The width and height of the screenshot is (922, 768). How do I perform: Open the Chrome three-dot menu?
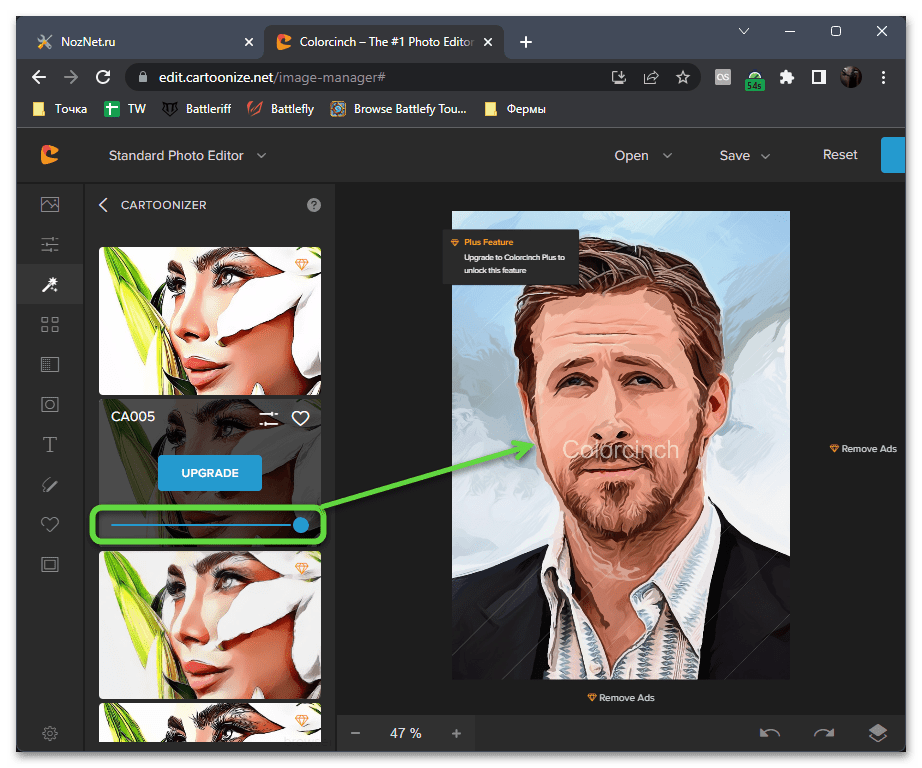coord(883,77)
